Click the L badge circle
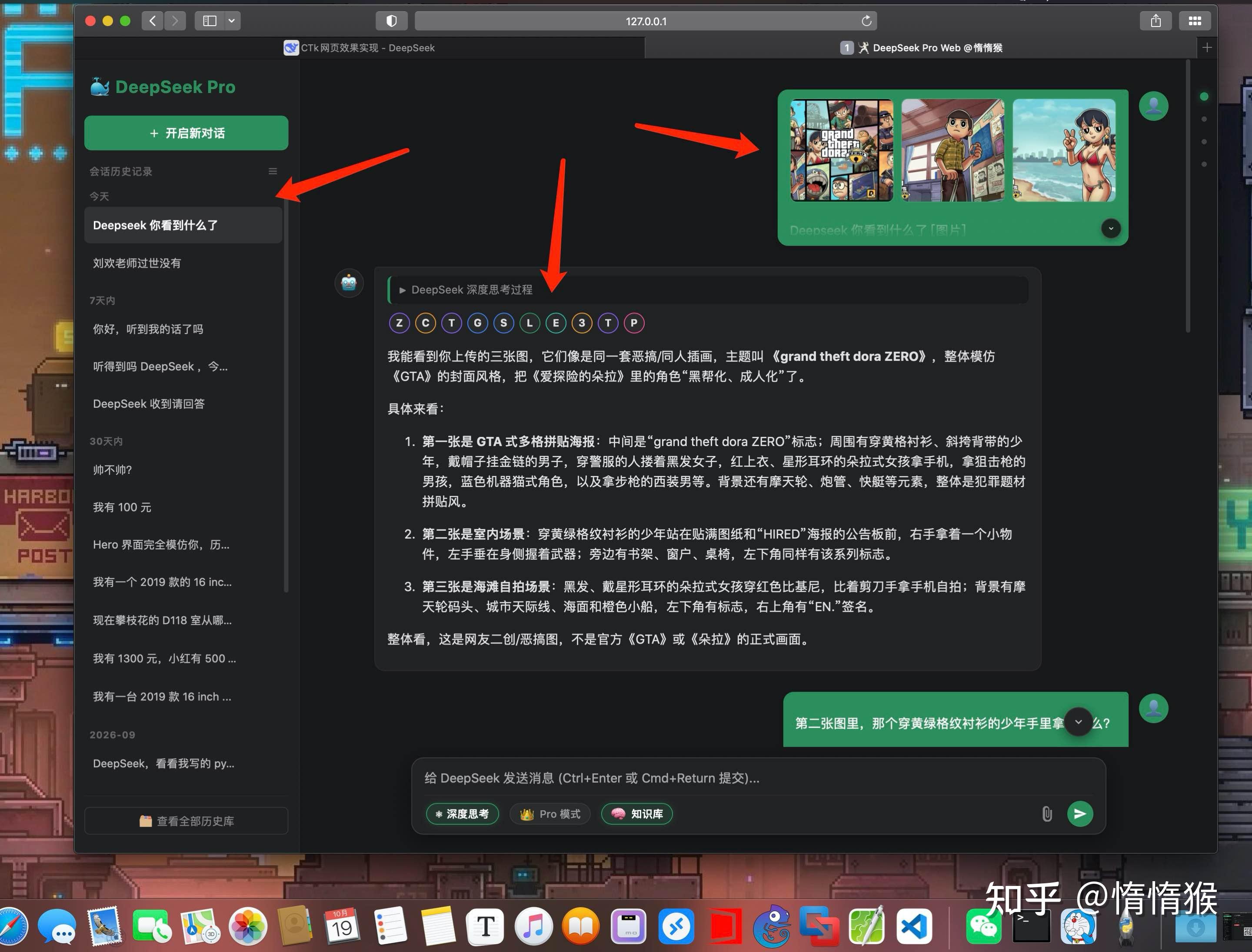Viewport: 1252px width, 952px height. point(529,323)
